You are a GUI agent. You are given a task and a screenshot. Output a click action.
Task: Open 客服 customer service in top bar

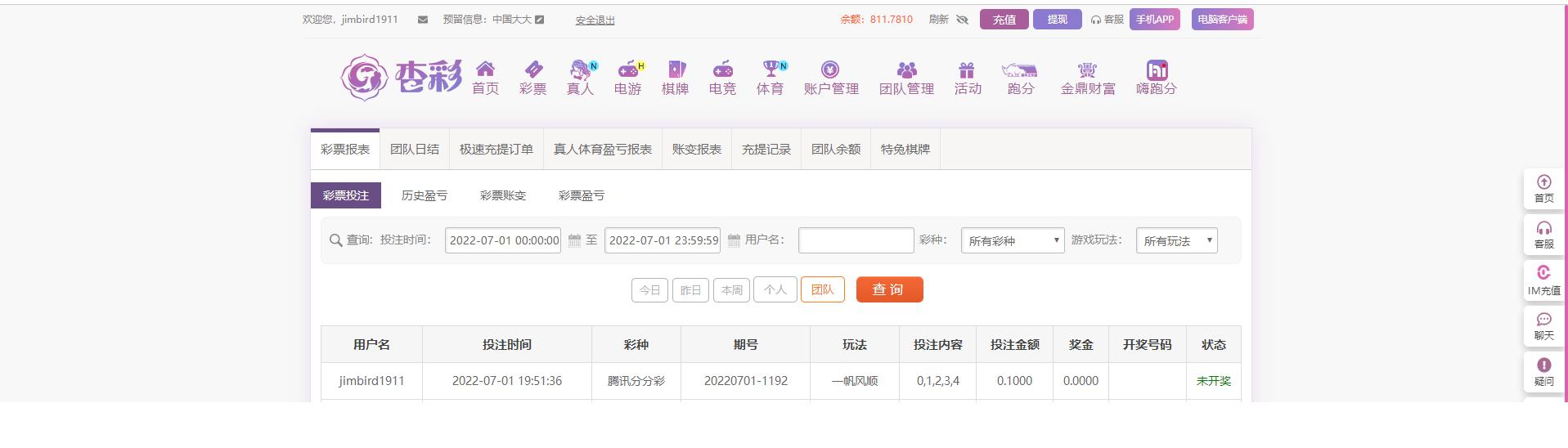(x=1107, y=20)
